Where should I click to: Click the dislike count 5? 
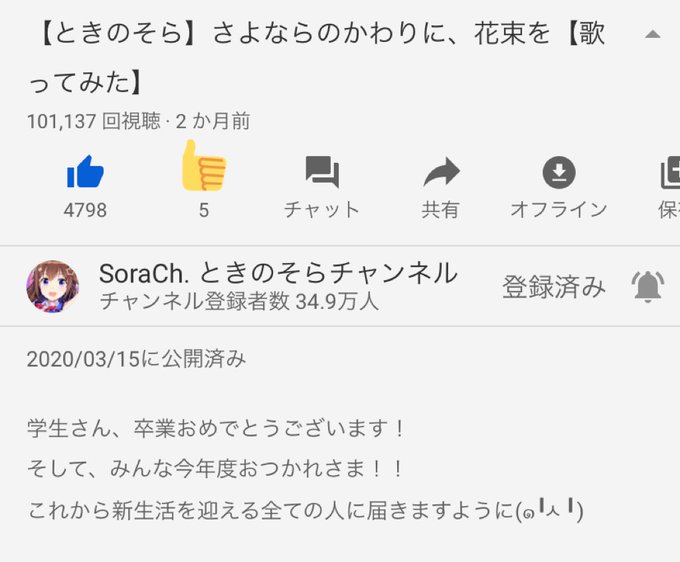point(204,210)
